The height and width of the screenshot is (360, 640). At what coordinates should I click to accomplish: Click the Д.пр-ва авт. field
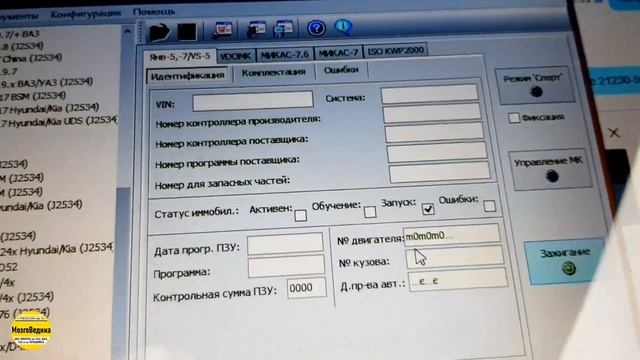[458, 280]
